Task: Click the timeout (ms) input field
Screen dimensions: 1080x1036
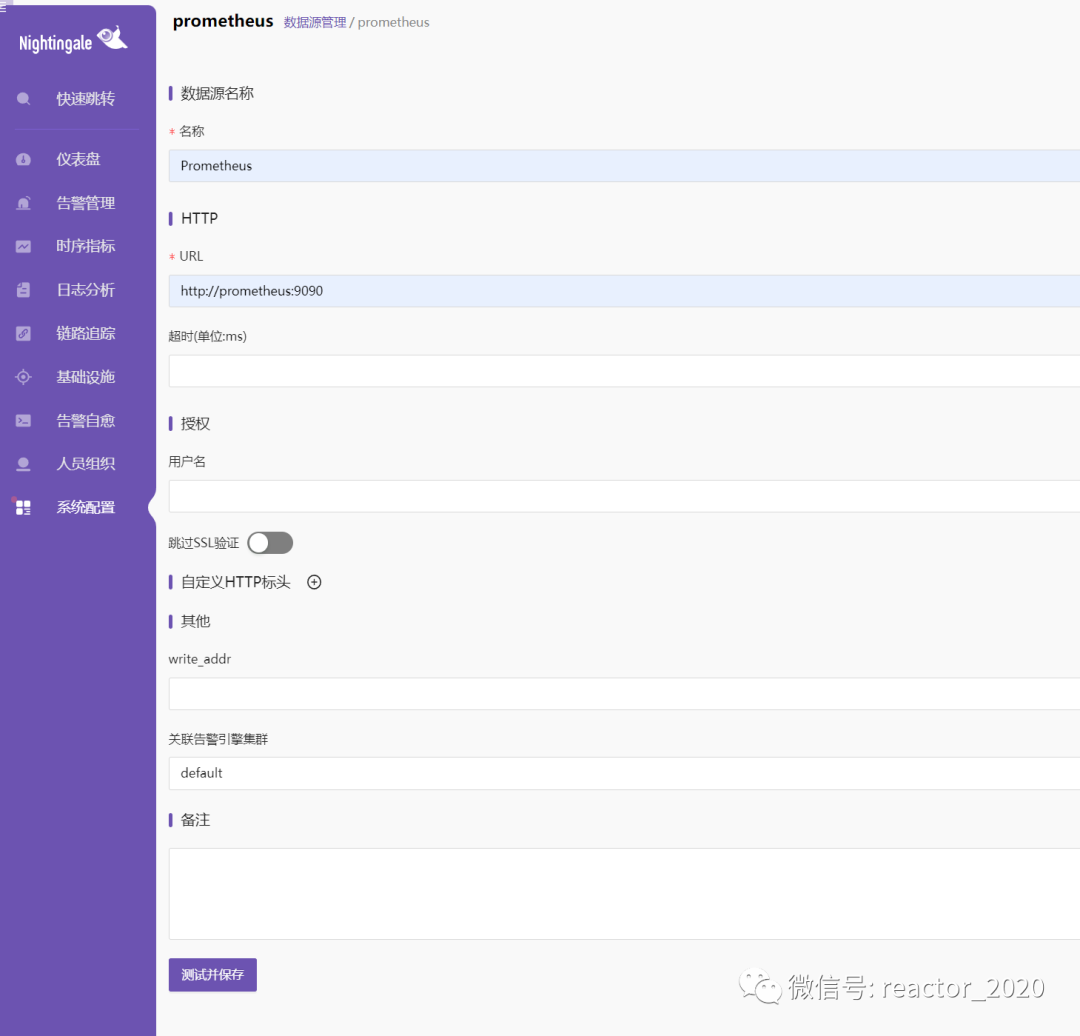Action: pos(624,371)
